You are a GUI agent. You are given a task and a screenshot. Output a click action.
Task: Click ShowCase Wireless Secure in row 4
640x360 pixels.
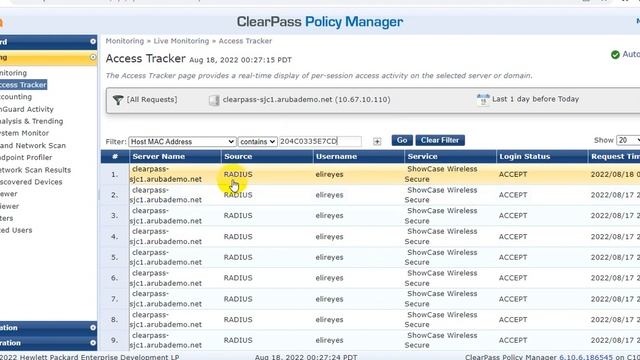click(441, 236)
